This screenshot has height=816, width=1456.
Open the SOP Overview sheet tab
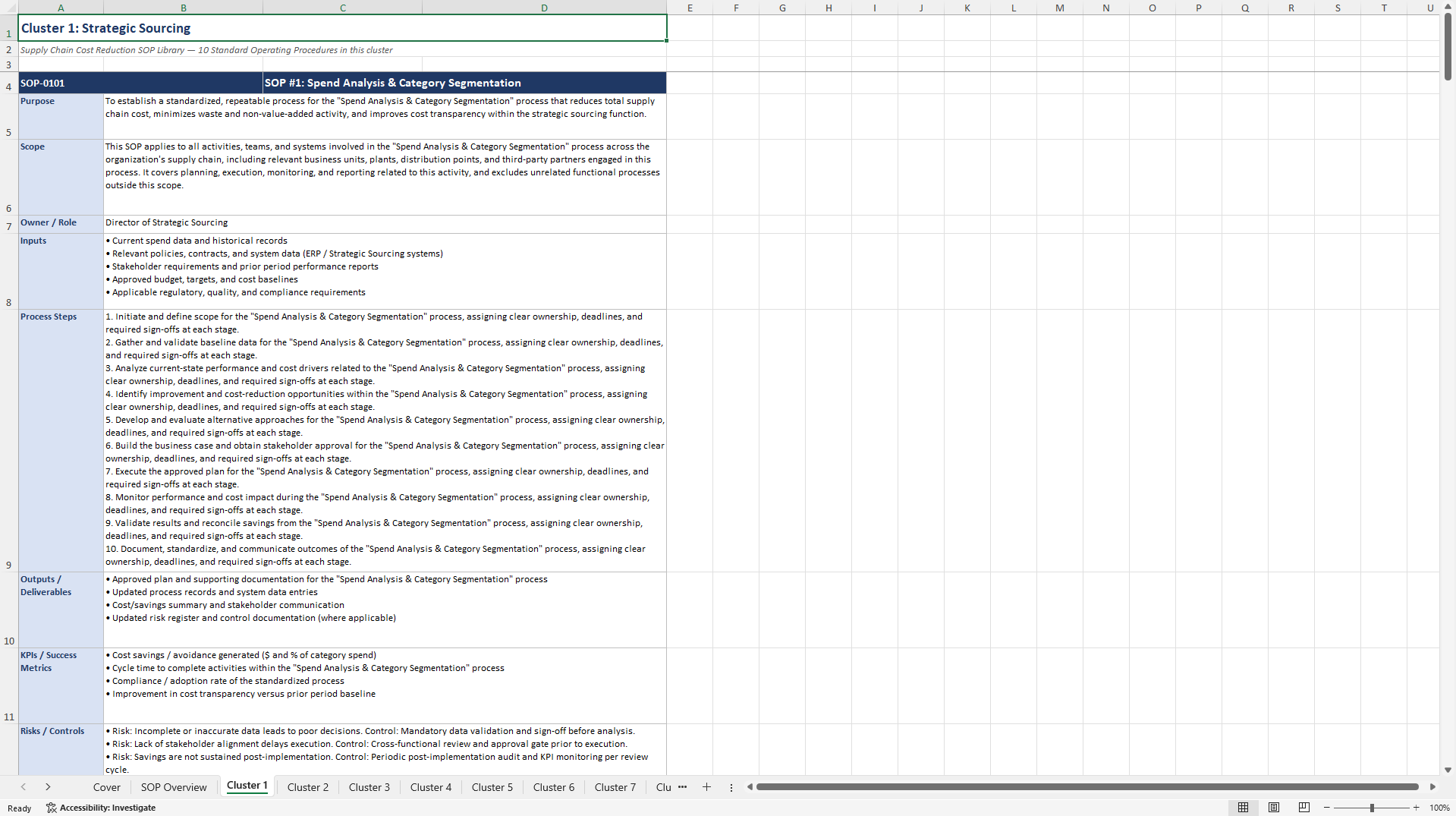click(174, 787)
